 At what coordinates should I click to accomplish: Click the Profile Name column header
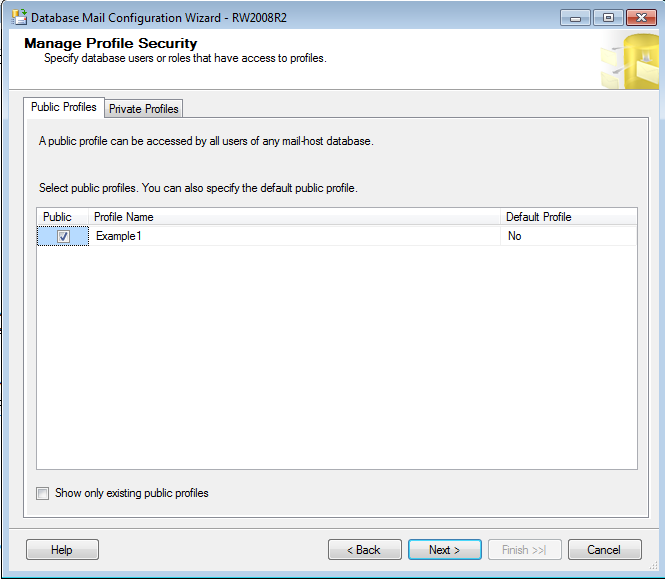(294, 217)
